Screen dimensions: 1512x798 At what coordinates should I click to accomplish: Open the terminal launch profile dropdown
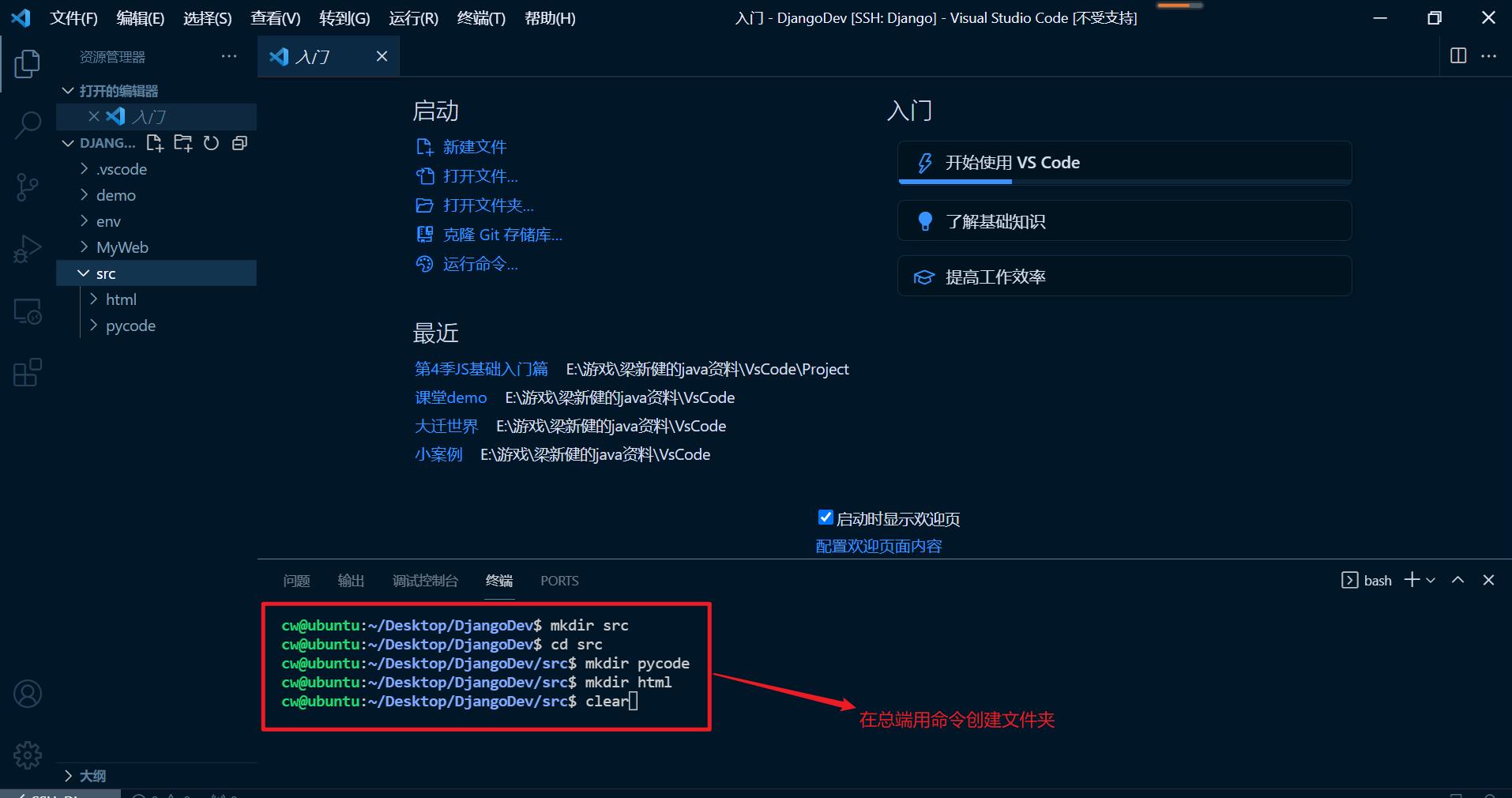(x=1431, y=580)
